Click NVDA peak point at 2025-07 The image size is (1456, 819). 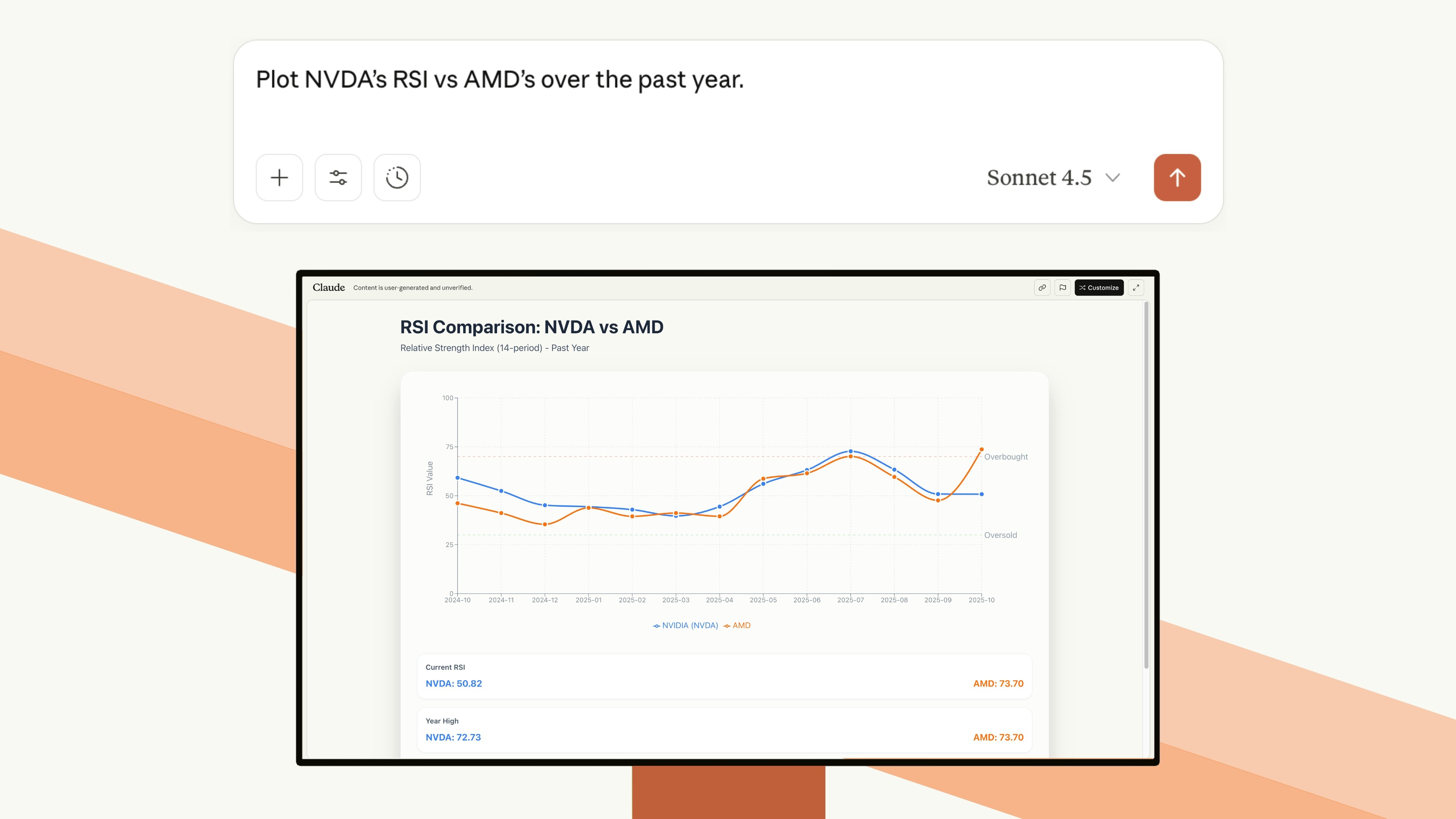coord(850,451)
